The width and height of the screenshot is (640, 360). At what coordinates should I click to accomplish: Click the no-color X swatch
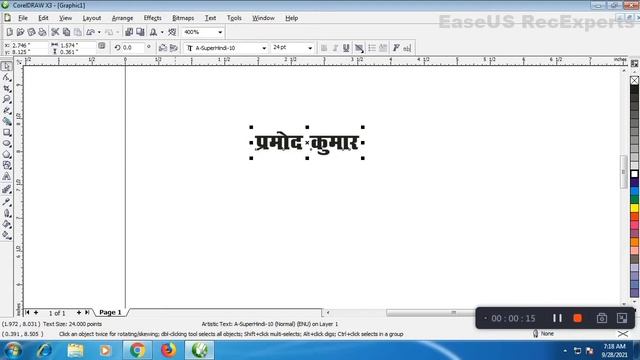[634, 80]
